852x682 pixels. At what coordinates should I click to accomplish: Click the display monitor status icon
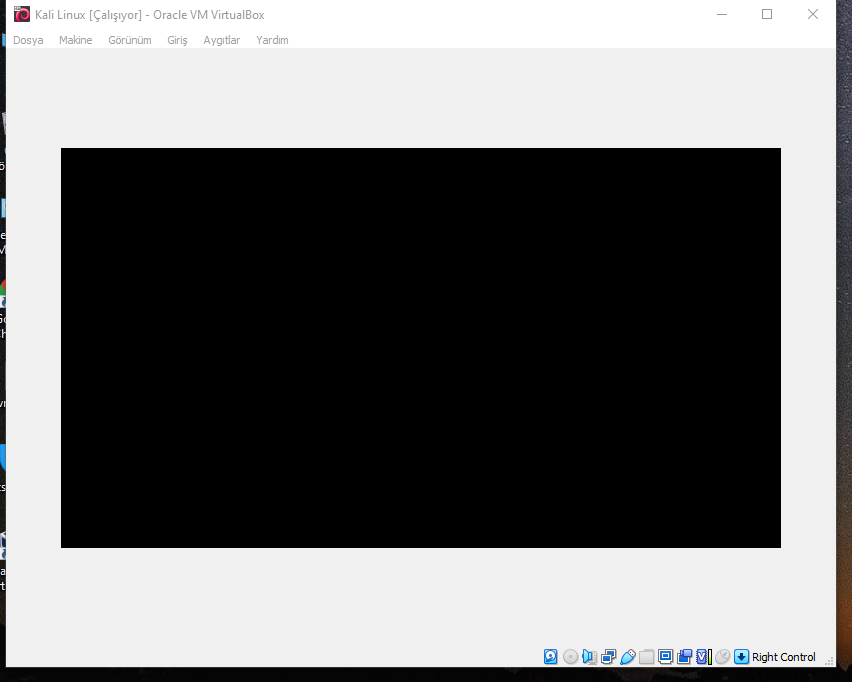click(666, 656)
